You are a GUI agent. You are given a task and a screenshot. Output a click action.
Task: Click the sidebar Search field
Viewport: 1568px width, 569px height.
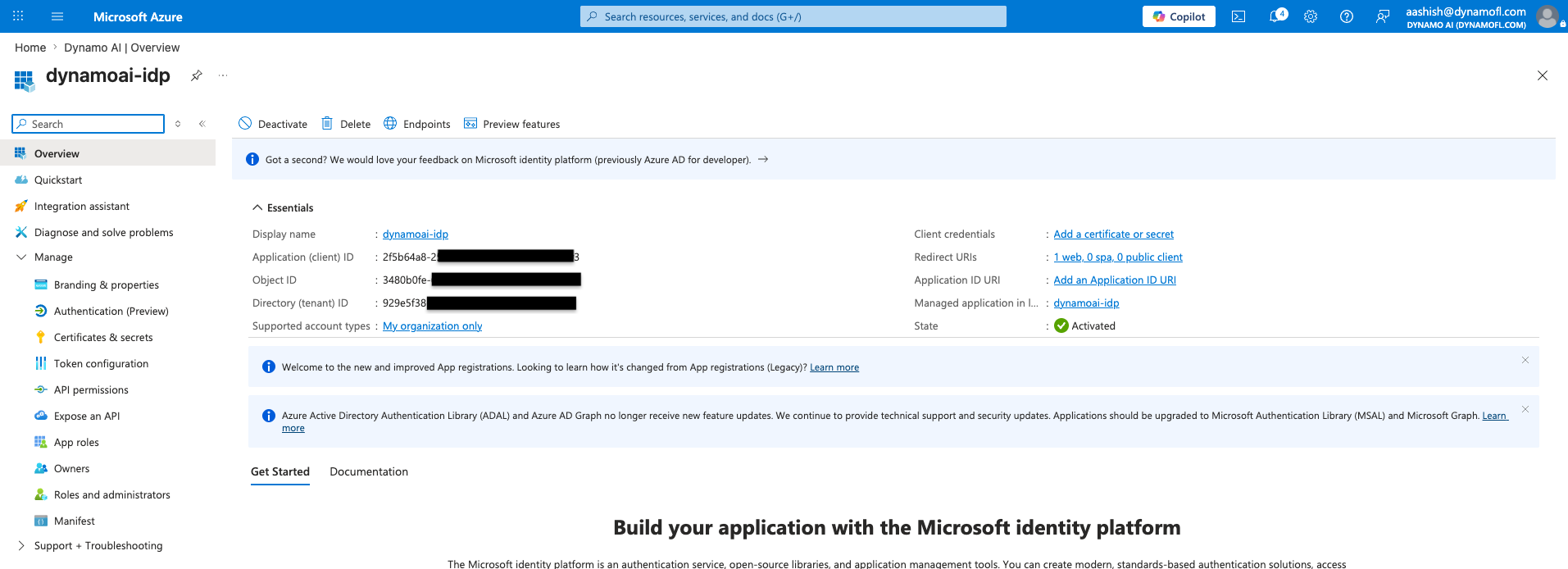point(89,124)
